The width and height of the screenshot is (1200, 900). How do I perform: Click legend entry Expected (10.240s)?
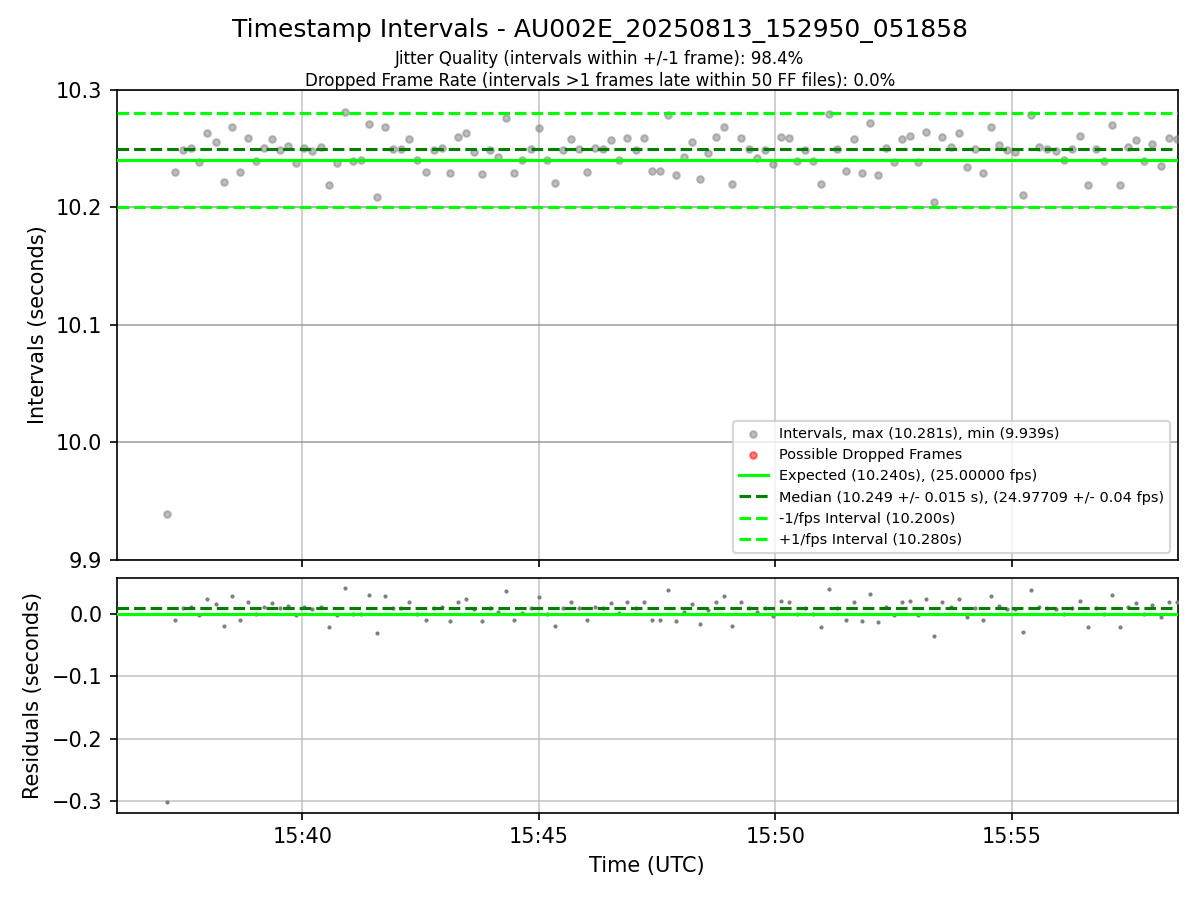(x=908, y=475)
